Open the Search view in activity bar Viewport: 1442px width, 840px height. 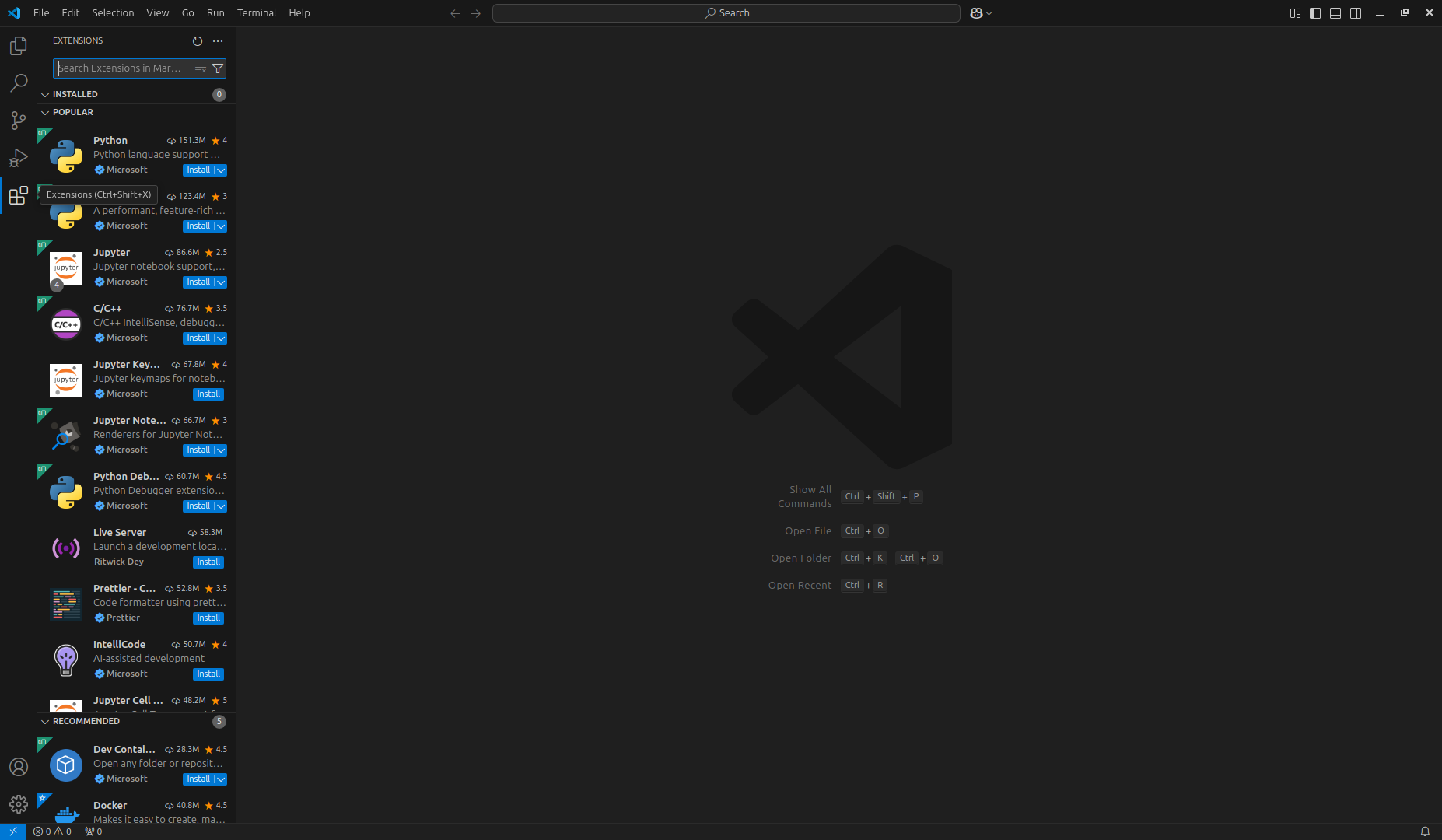click(18, 82)
